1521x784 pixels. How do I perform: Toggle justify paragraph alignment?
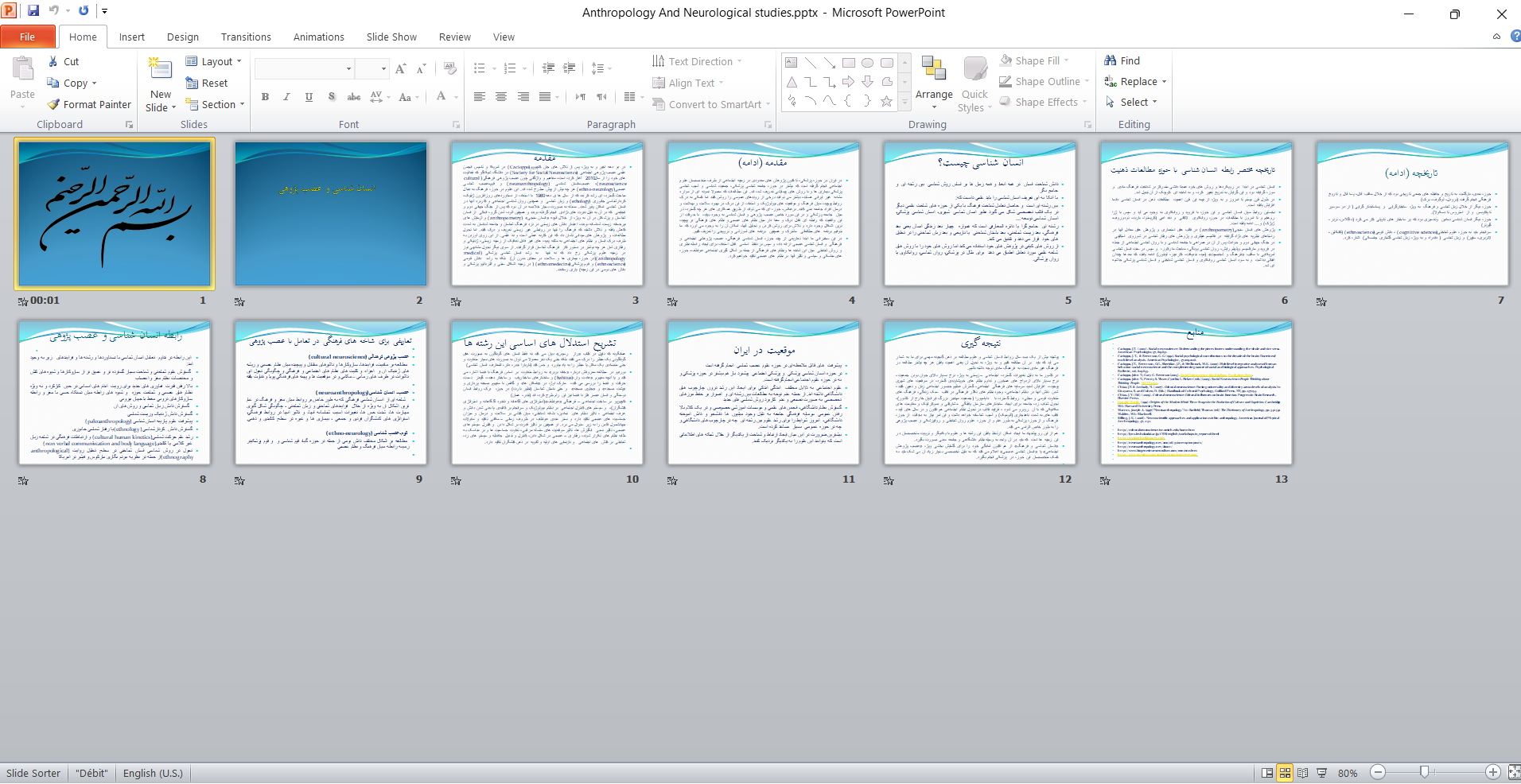click(x=545, y=97)
